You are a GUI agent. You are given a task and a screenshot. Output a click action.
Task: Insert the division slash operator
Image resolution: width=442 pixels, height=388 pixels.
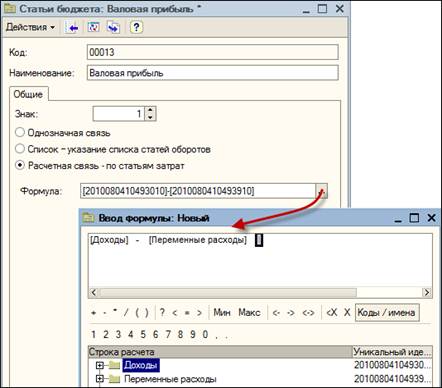coord(126,313)
